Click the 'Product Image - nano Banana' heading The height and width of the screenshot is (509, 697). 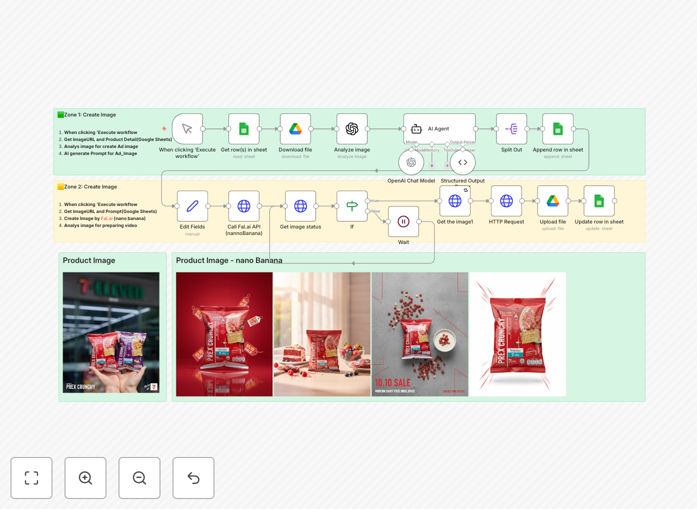(229, 261)
